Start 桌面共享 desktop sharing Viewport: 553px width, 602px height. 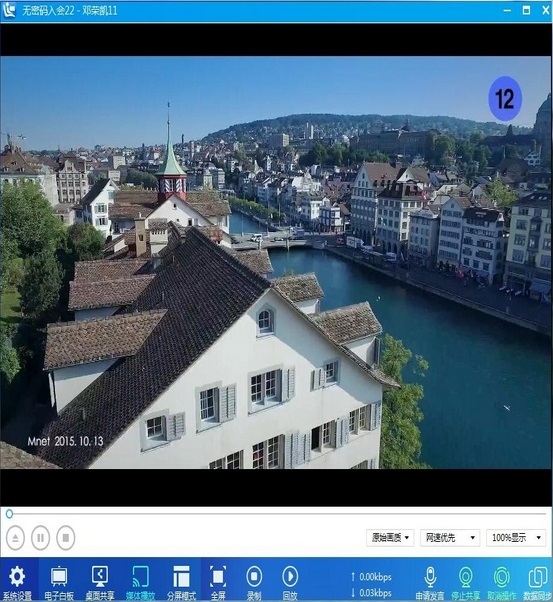tap(100, 576)
